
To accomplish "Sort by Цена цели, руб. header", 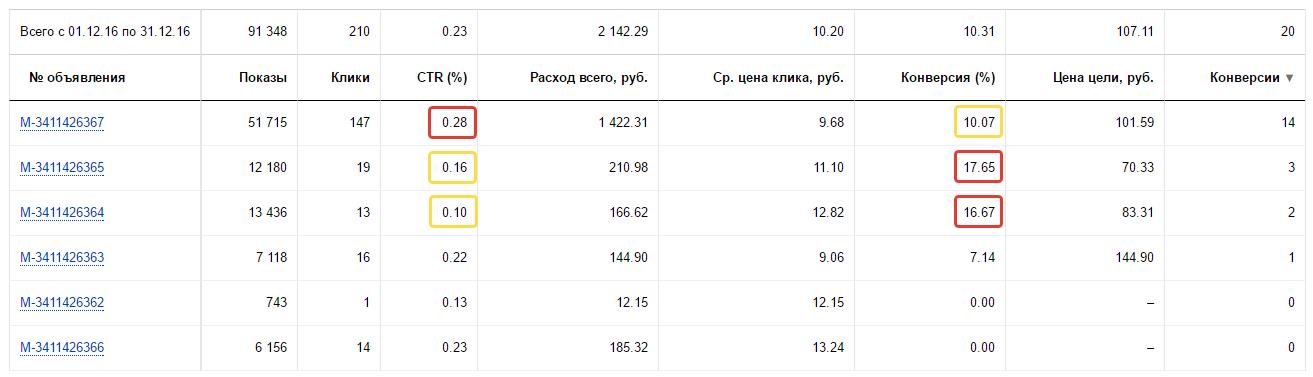I will pos(1104,77).
